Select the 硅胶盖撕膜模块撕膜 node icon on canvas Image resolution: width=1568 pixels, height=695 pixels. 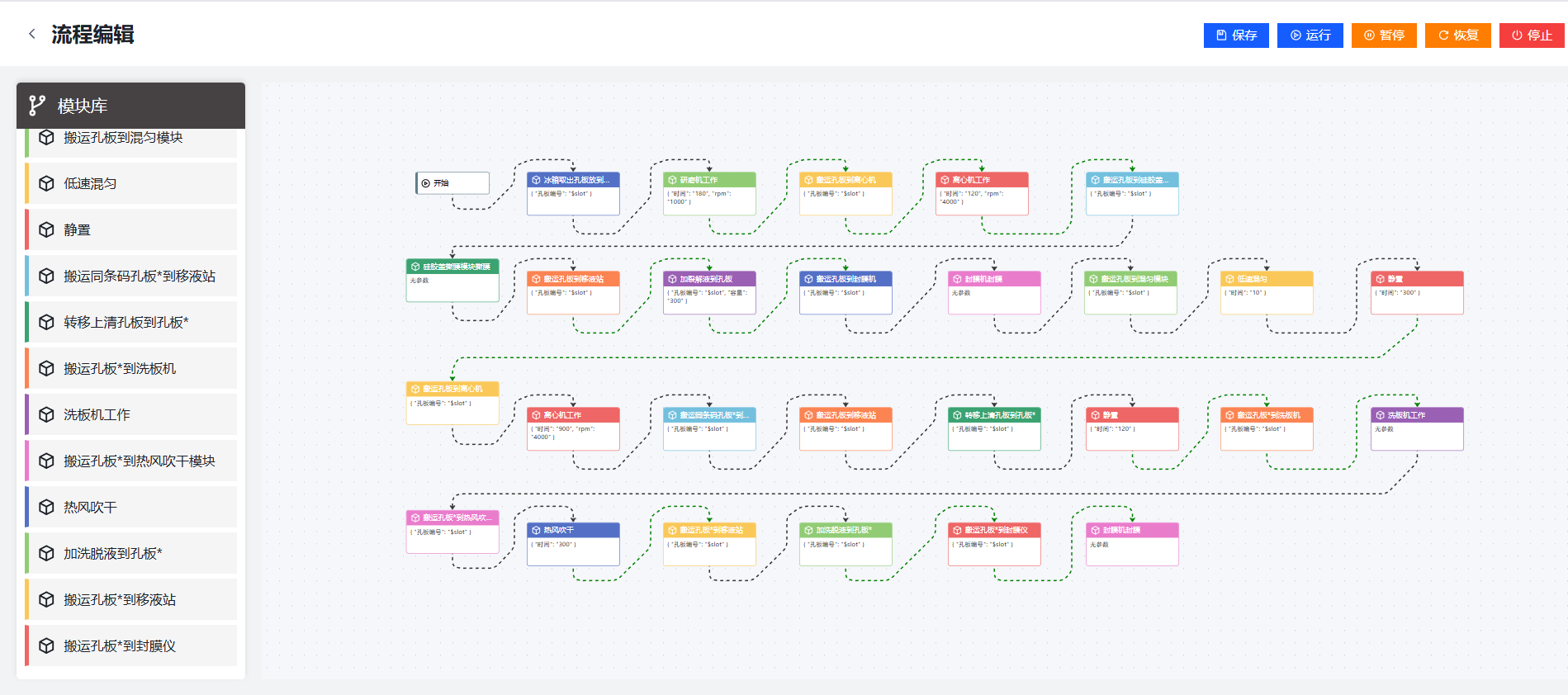415,267
